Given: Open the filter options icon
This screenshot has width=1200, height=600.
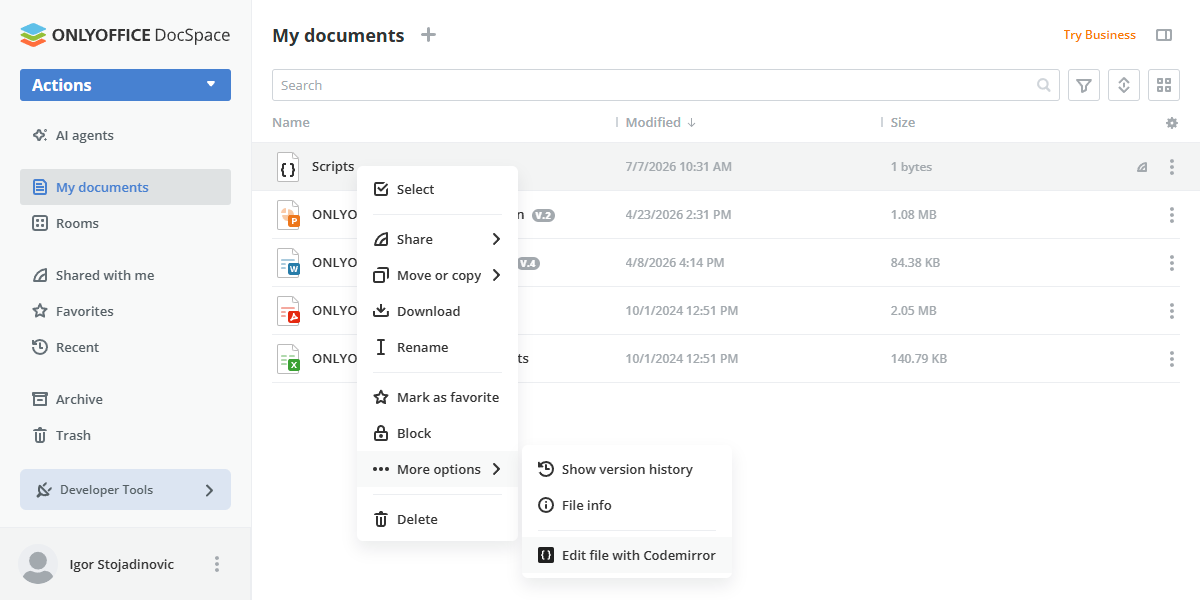Looking at the screenshot, I should point(1084,85).
